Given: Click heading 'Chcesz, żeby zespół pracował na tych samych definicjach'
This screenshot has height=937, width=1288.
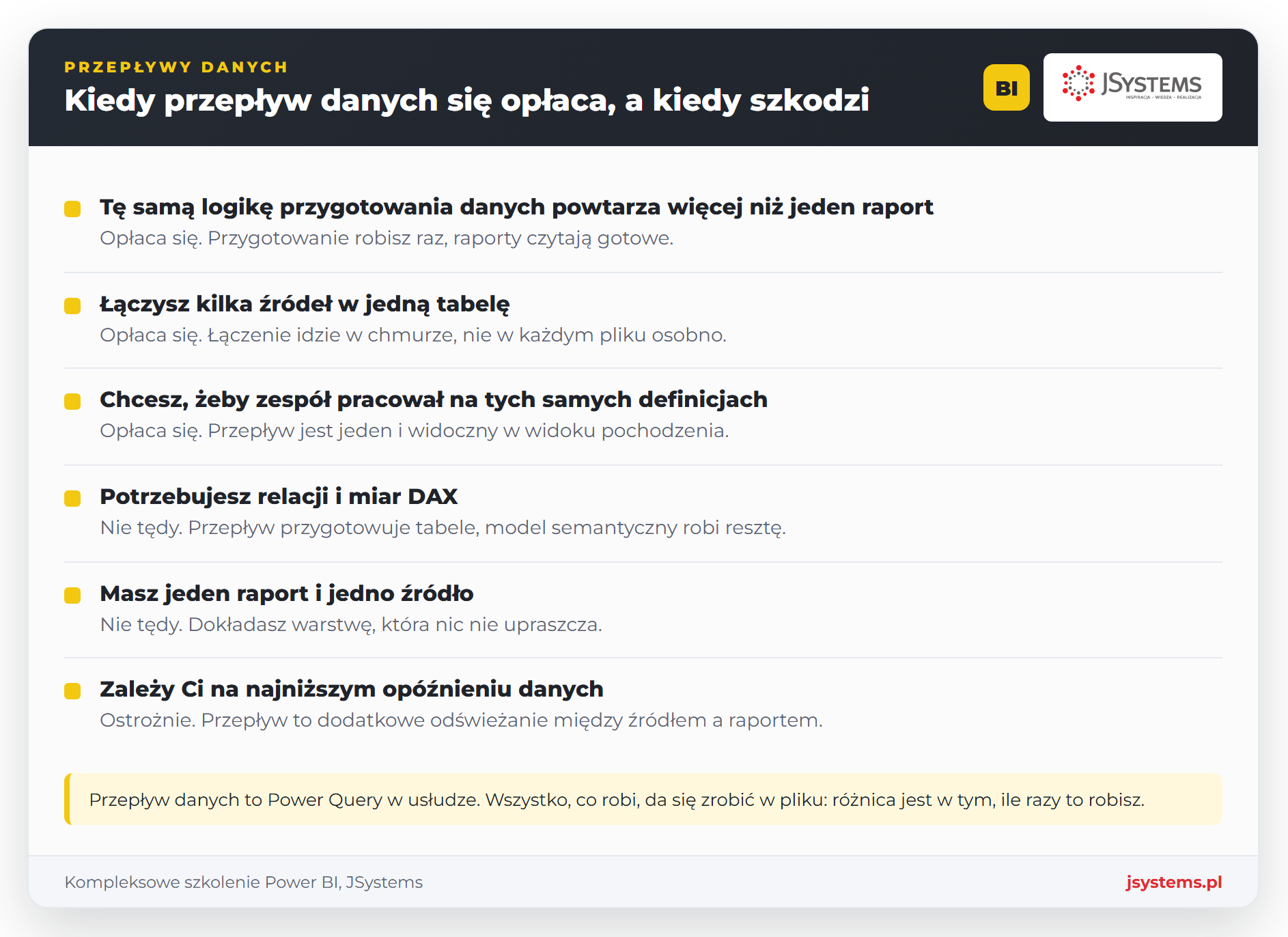Looking at the screenshot, I should (434, 400).
